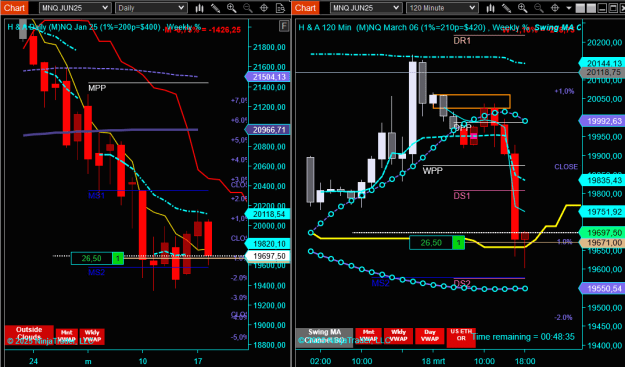Image resolution: width=625 pixels, height=367 pixels.
Task: Click the DR1 label on 120 Minute chart
Action: click(x=462, y=41)
